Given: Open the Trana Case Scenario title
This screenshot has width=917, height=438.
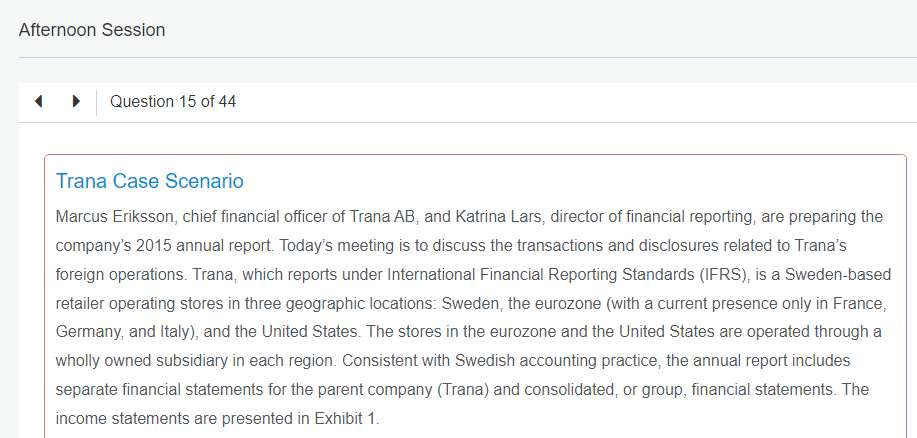Looking at the screenshot, I should 150,181.
